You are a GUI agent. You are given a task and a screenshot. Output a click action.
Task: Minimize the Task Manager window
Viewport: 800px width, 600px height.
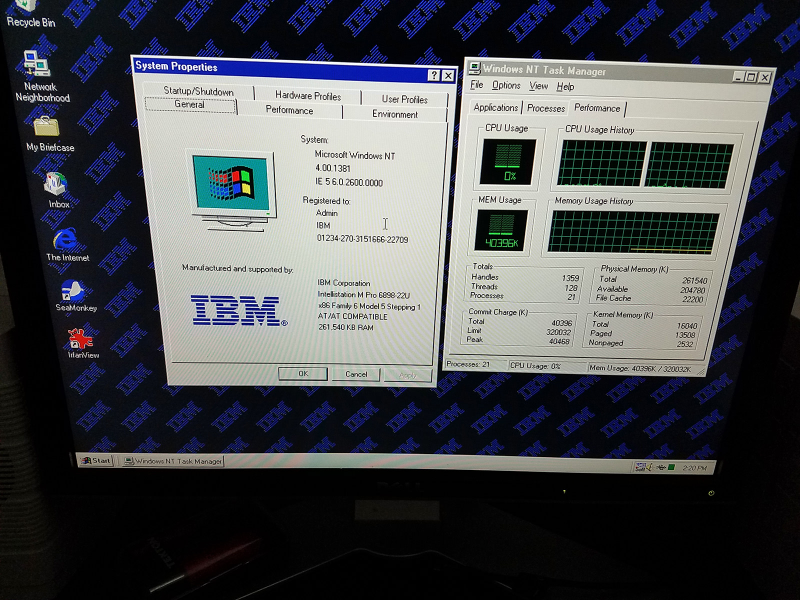coord(738,77)
